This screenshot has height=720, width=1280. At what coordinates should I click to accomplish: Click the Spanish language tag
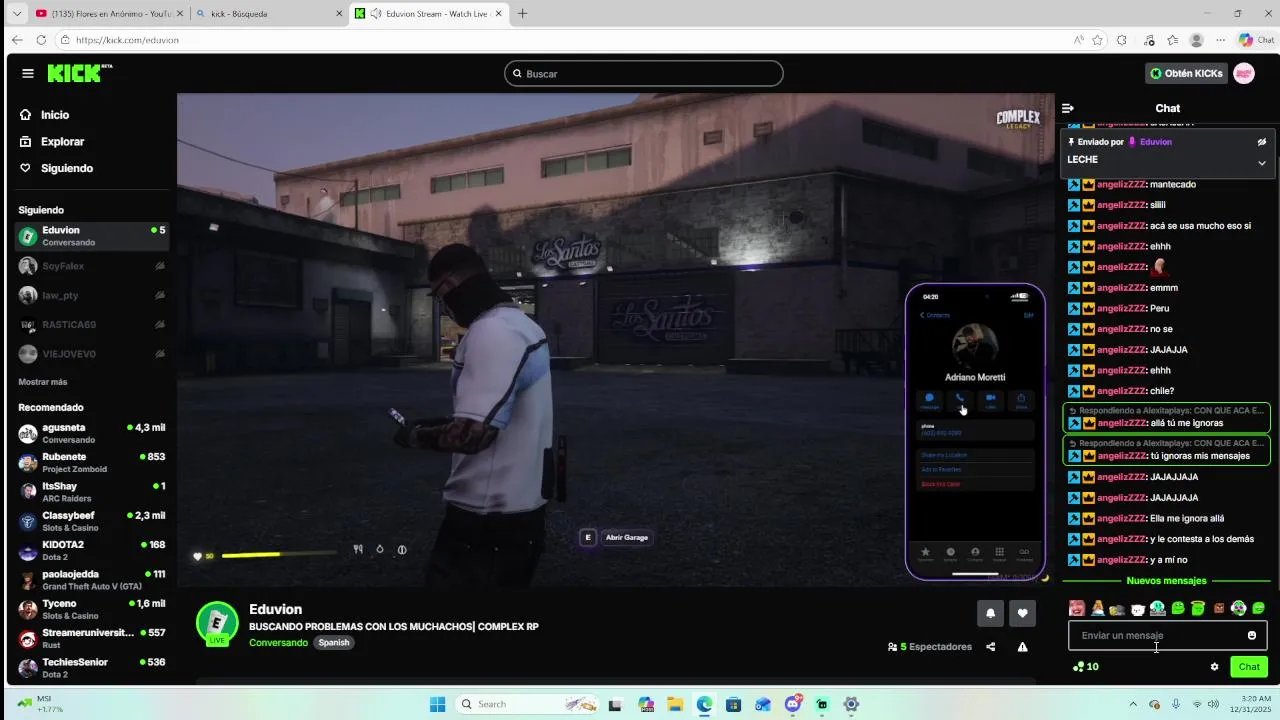pos(333,642)
